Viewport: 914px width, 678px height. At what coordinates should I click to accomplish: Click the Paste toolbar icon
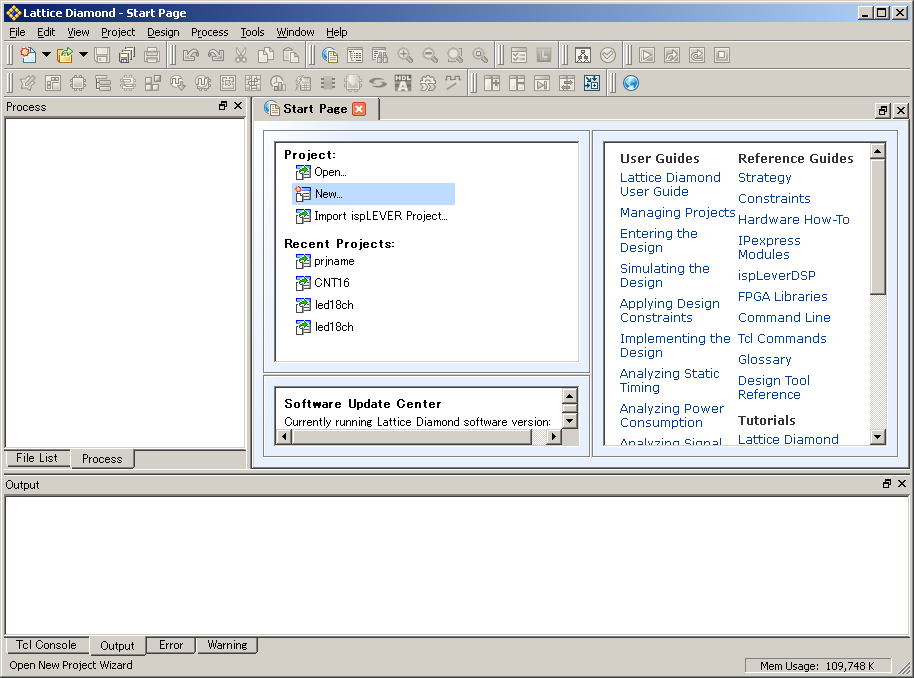(x=290, y=55)
